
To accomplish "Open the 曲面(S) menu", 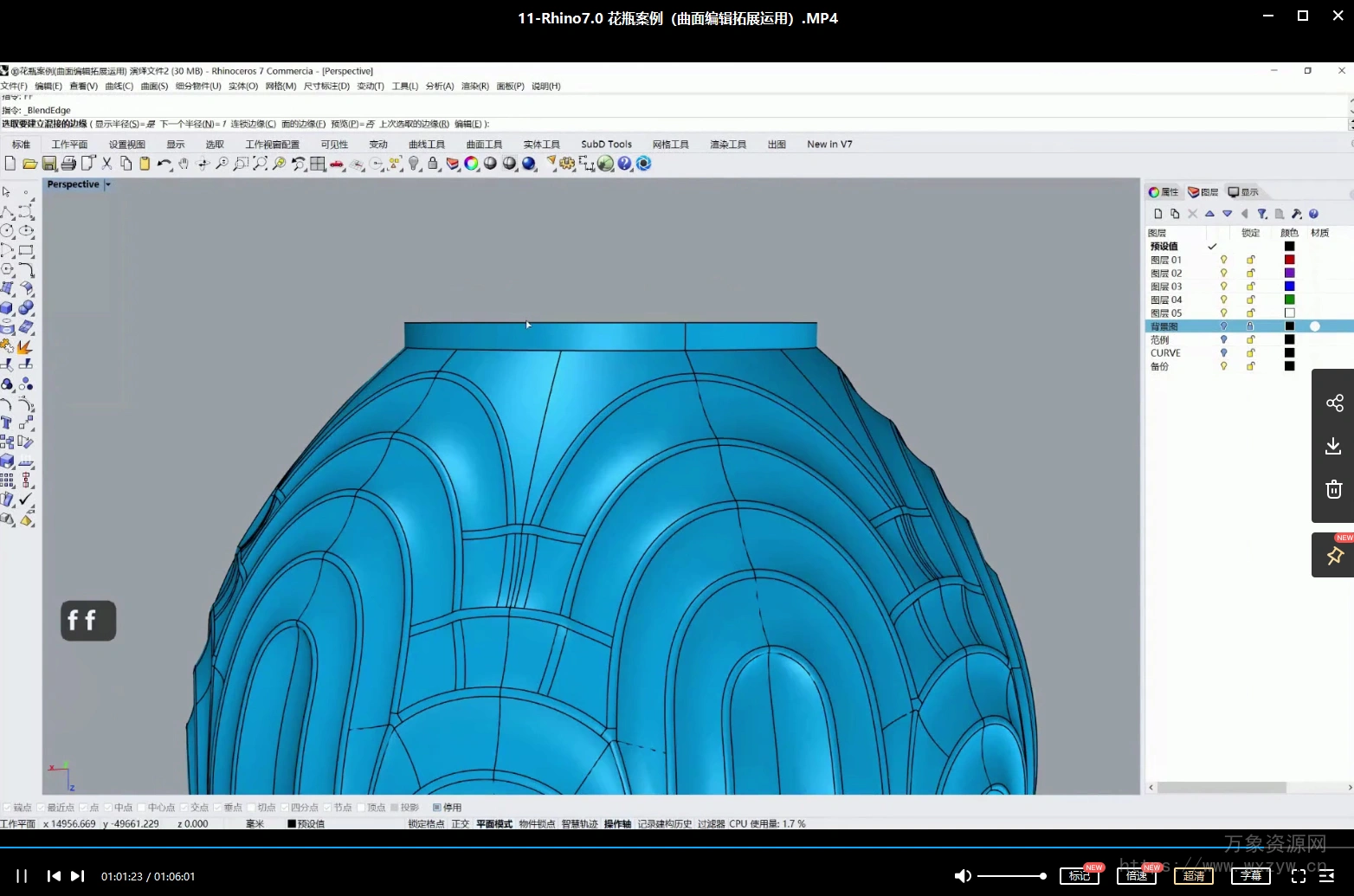I will coord(154,86).
